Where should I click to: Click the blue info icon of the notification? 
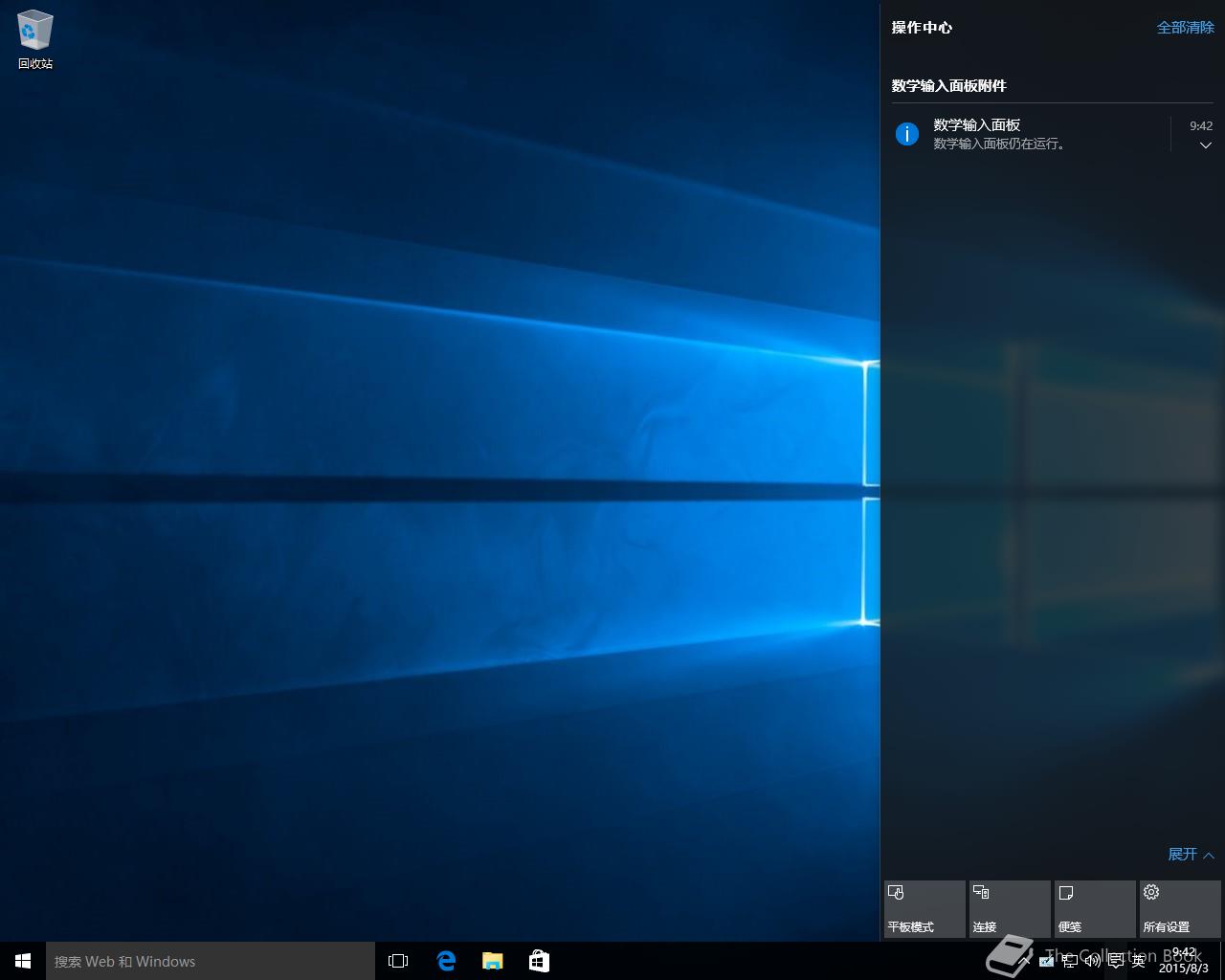coord(906,134)
